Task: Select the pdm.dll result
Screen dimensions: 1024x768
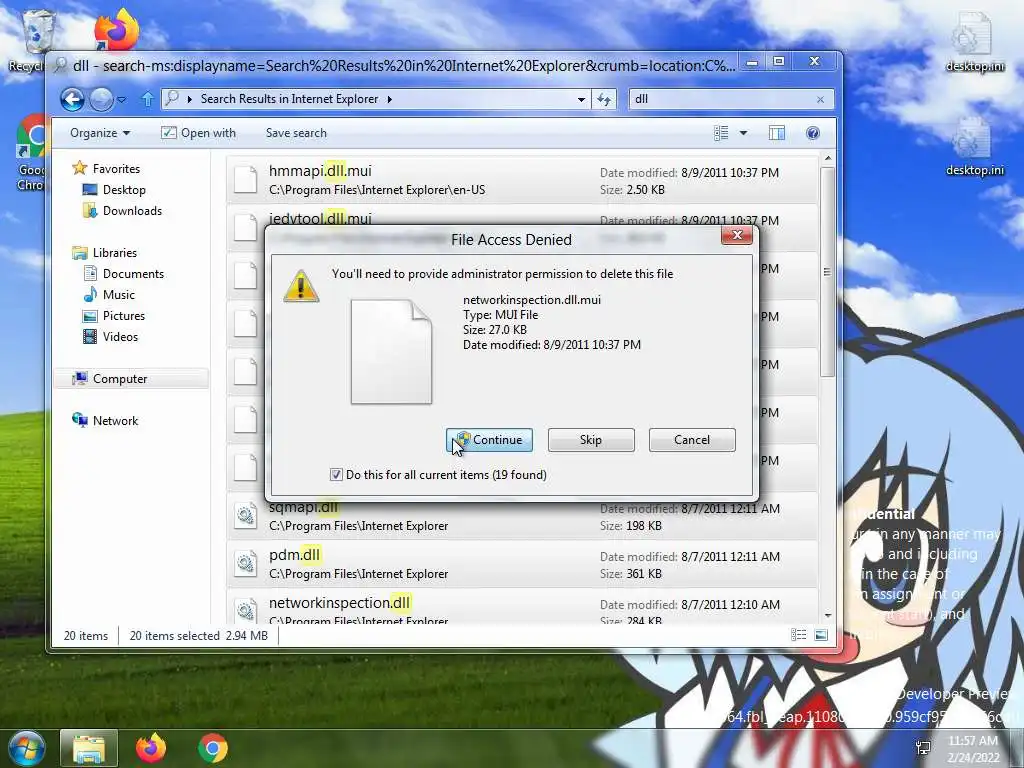Action: (x=522, y=564)
